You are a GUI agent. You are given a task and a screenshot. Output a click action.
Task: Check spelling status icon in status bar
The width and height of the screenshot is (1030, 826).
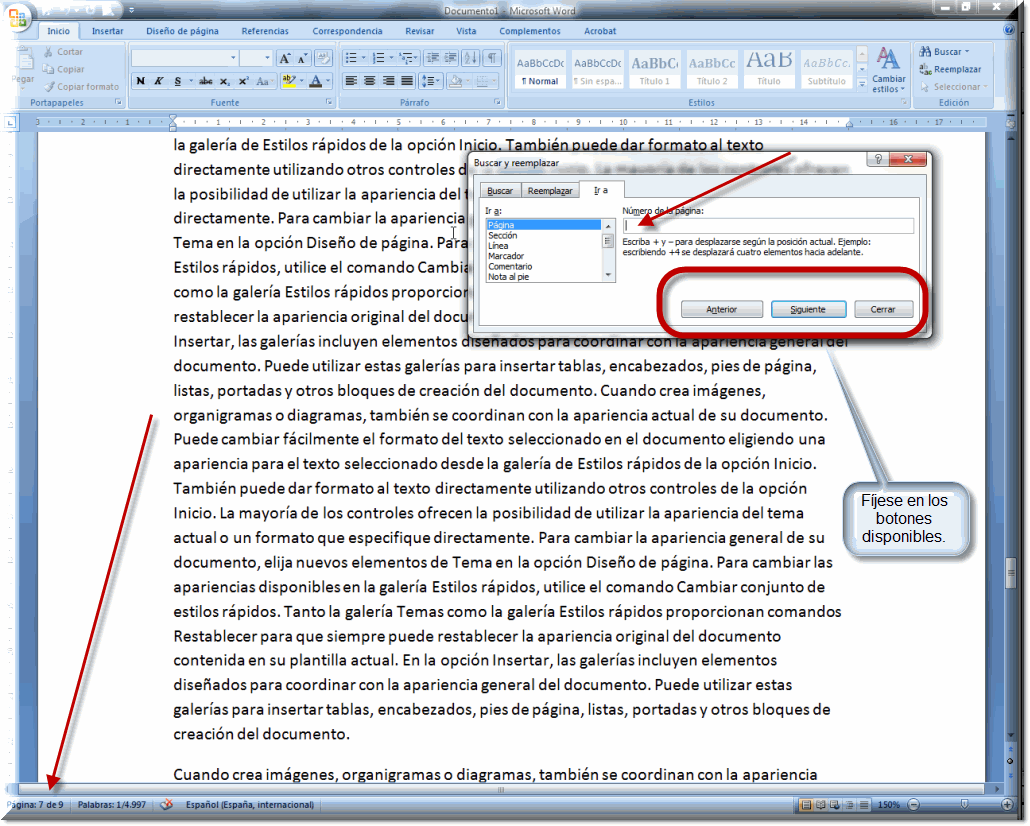click(x=166, y=805)
